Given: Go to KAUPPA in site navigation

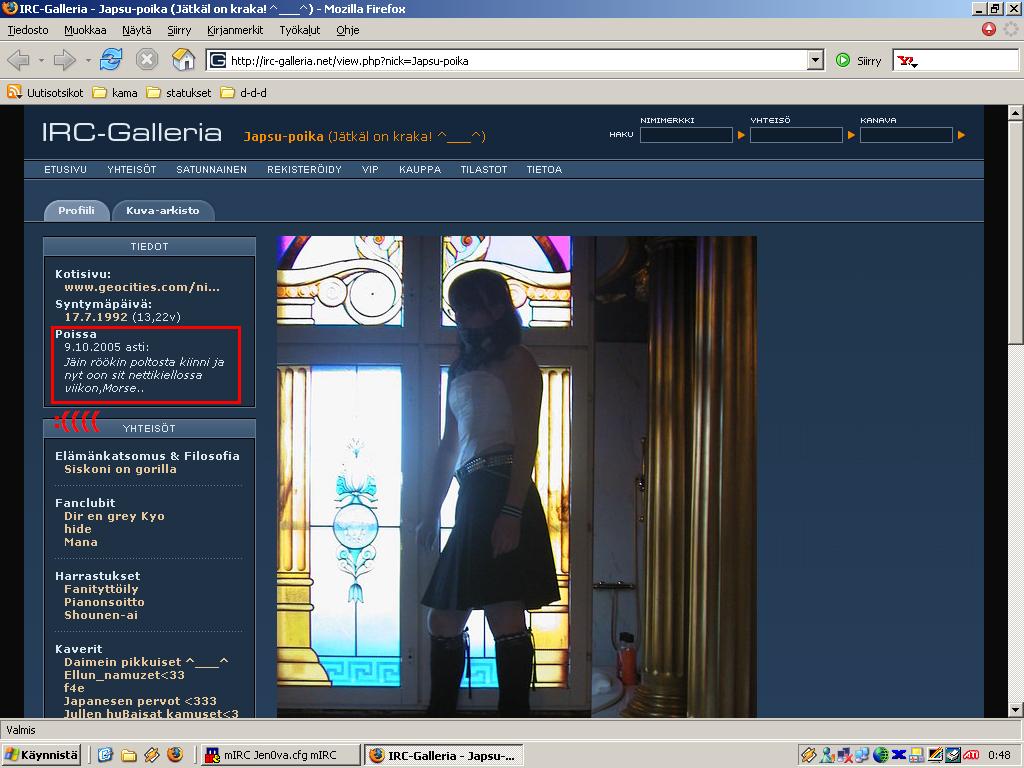Looking at the screenshot, I should (x=420, y=169).
